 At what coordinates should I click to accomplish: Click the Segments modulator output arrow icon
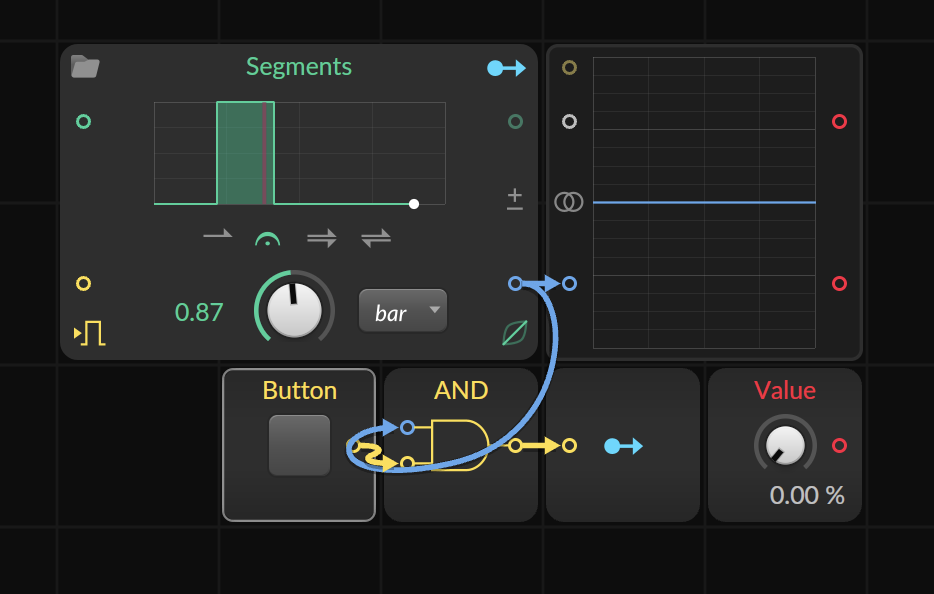pyautogui.click(x=506, y=68)
